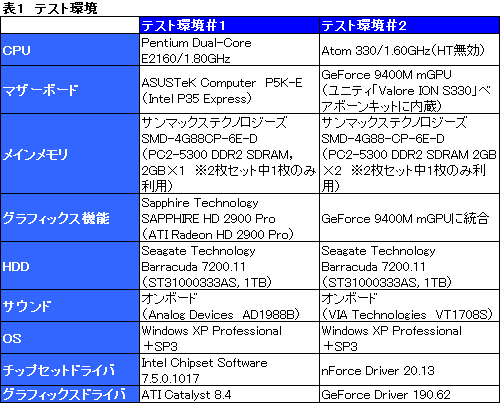Click the 'CPU' row header

(x=70, y=50)
